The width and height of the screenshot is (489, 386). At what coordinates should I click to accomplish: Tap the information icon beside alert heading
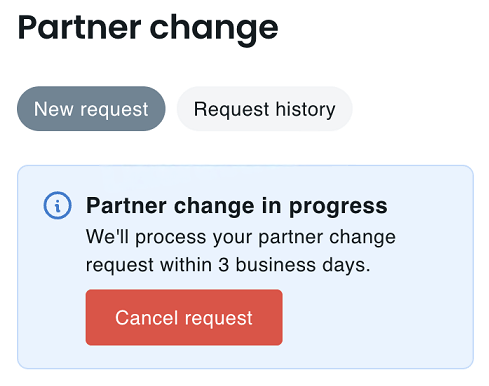57,205
